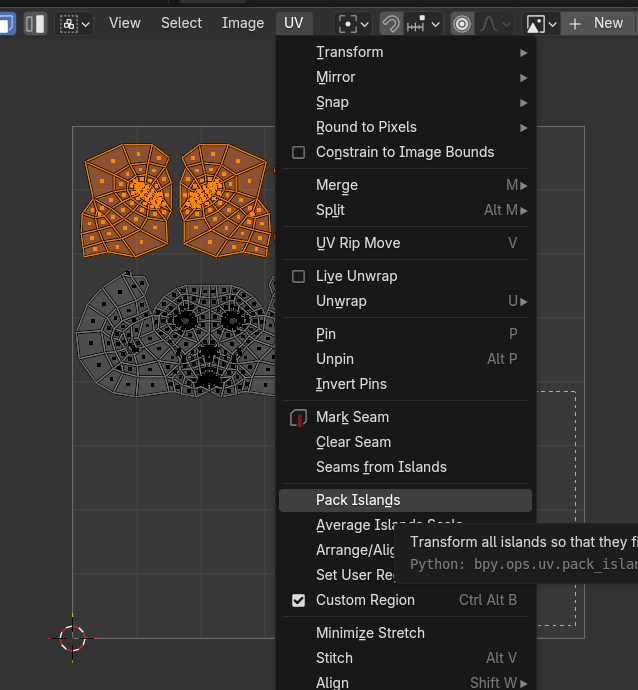Choose UV Rip Move
638x690 pixels.
405,243
